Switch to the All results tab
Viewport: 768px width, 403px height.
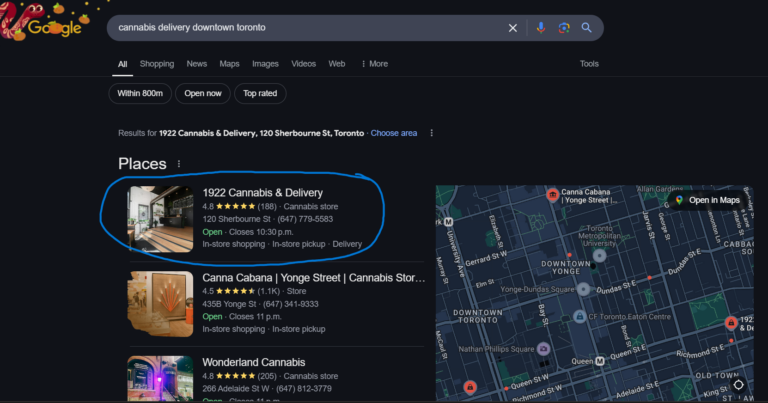pos(122,64)
